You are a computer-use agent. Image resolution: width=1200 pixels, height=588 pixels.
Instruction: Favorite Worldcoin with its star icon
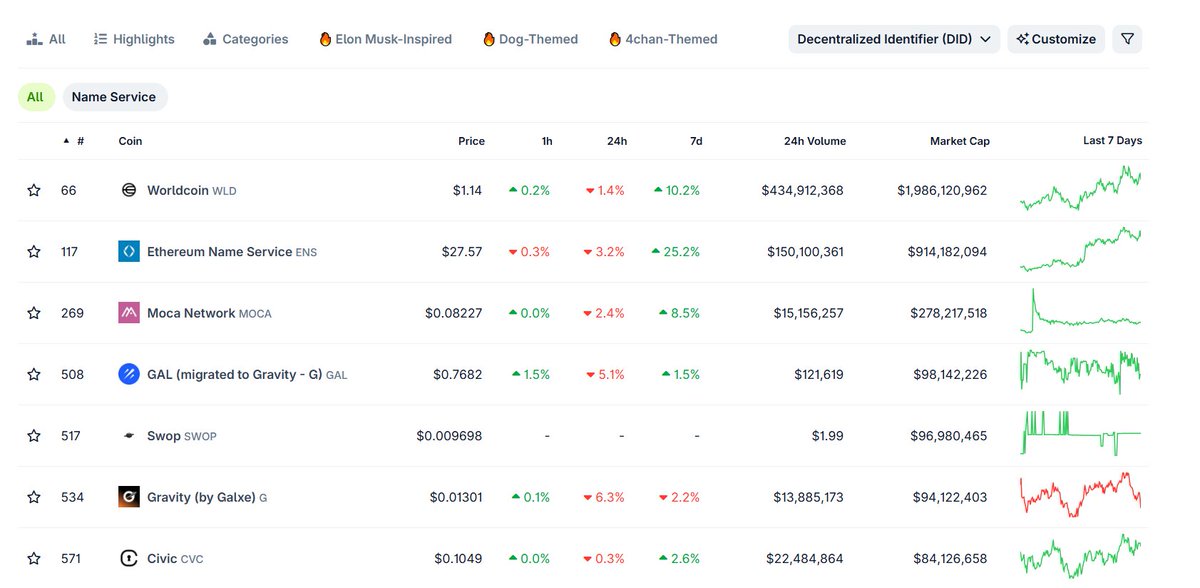34,190
